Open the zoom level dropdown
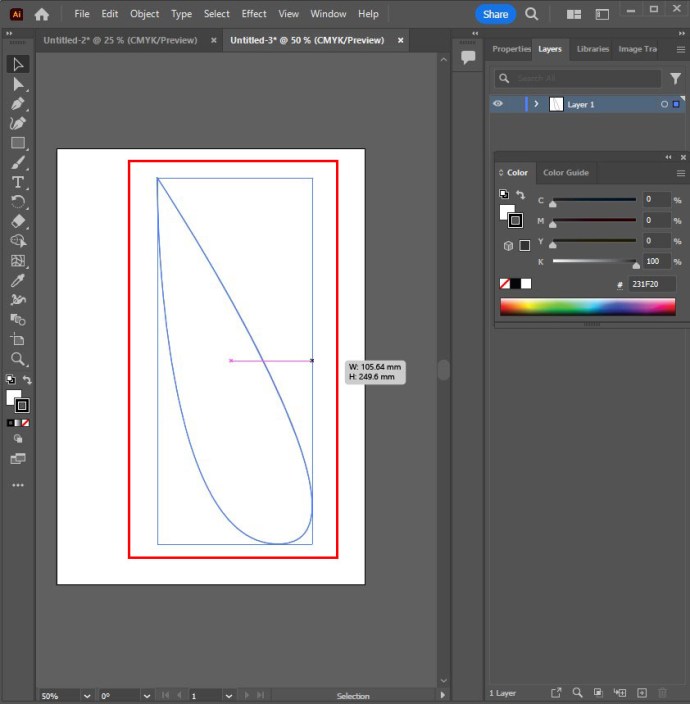This screenshot has width=690, height=704. point(88,695)
